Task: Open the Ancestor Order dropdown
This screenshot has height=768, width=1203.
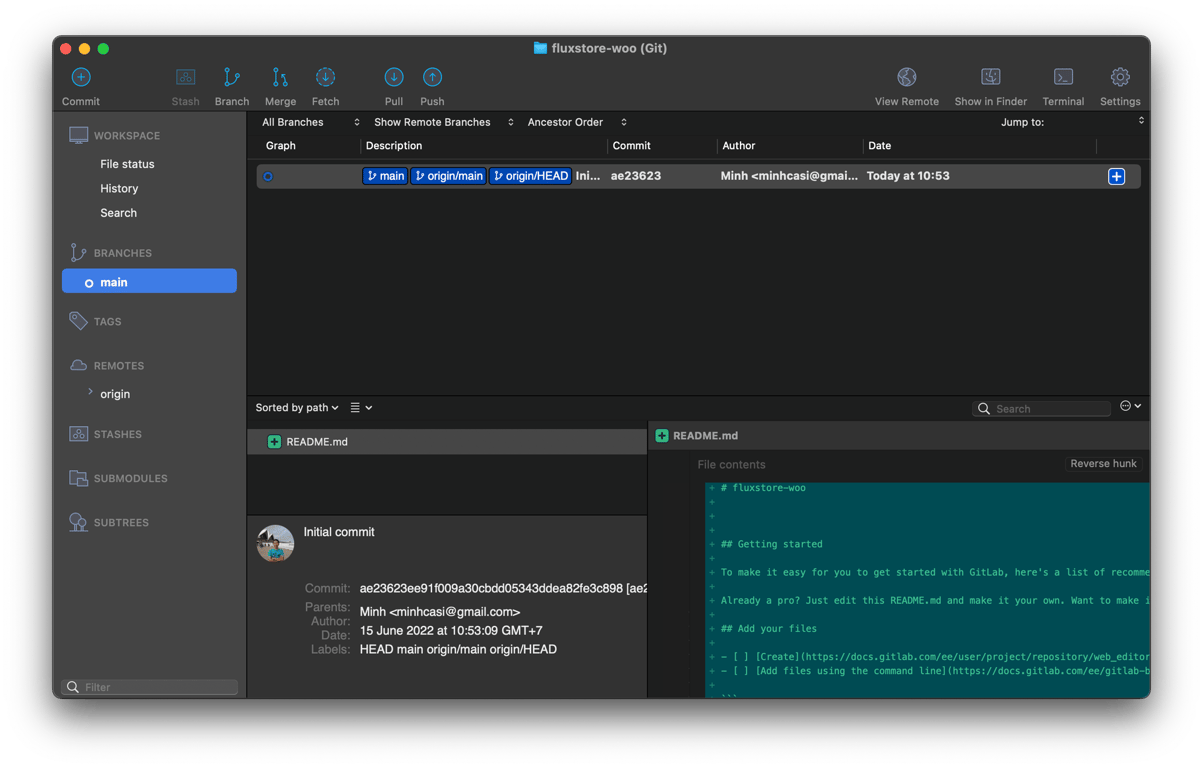Action: pyautogui.click(x=577, y=122)
